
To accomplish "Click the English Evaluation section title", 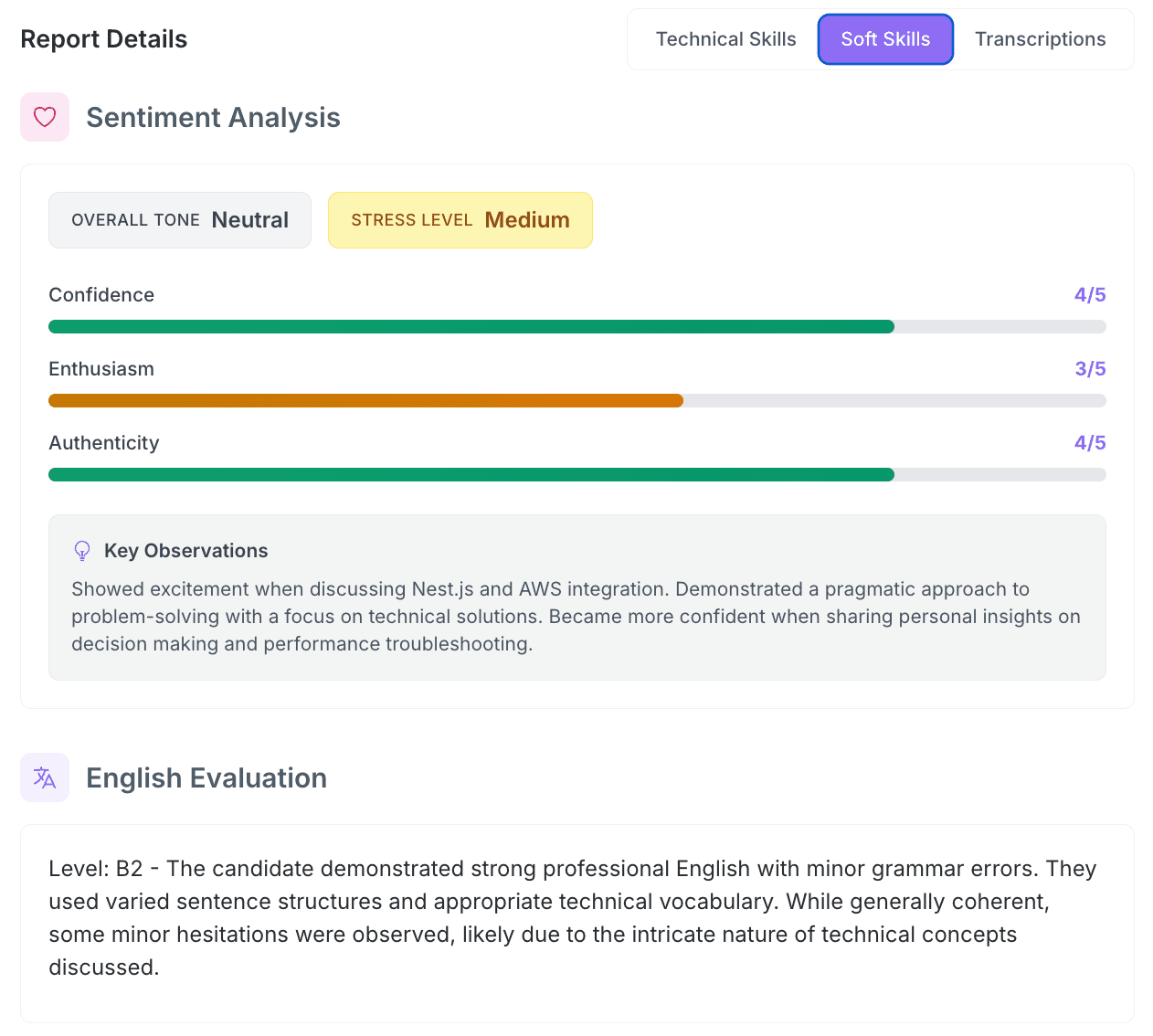I will pyautogui.click(x=206, y=778).
